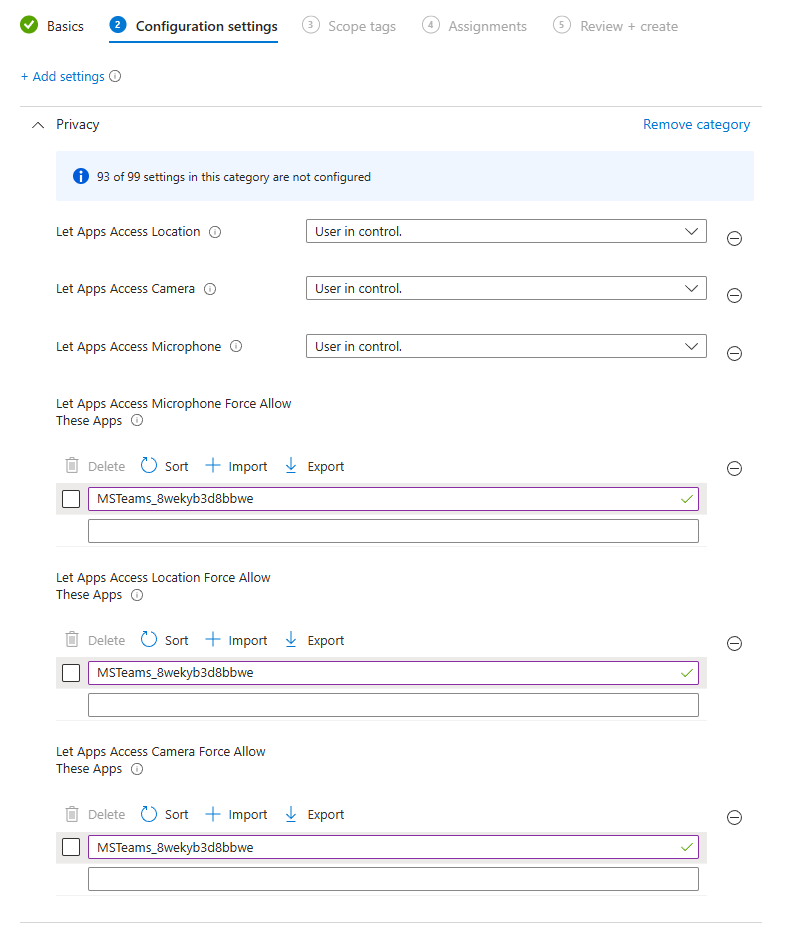Remove the Let Apps Access Location setting
The width and height of the screenshot is (807, 944).
(734, 239)
